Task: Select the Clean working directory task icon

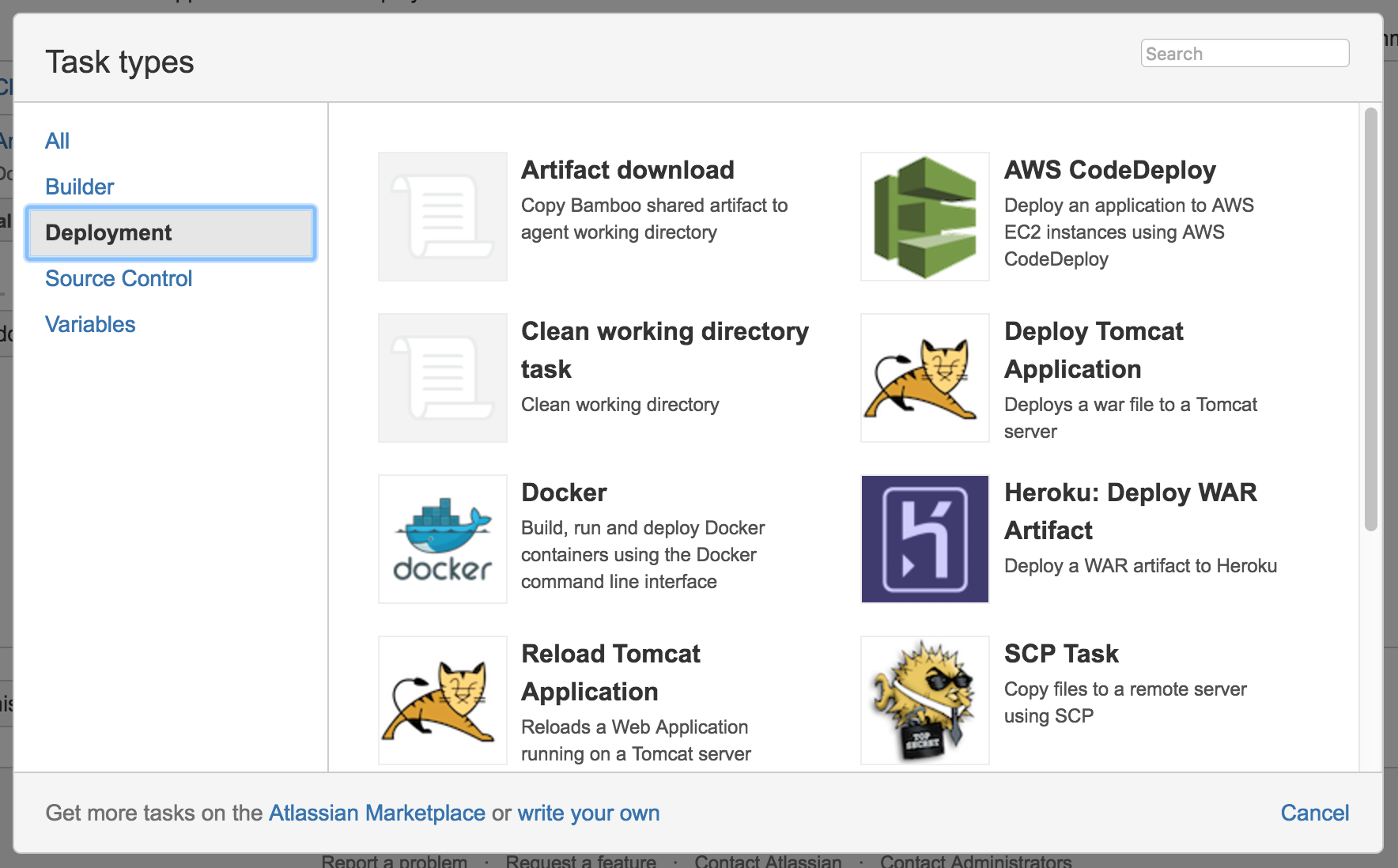Action: pos(442,378)
